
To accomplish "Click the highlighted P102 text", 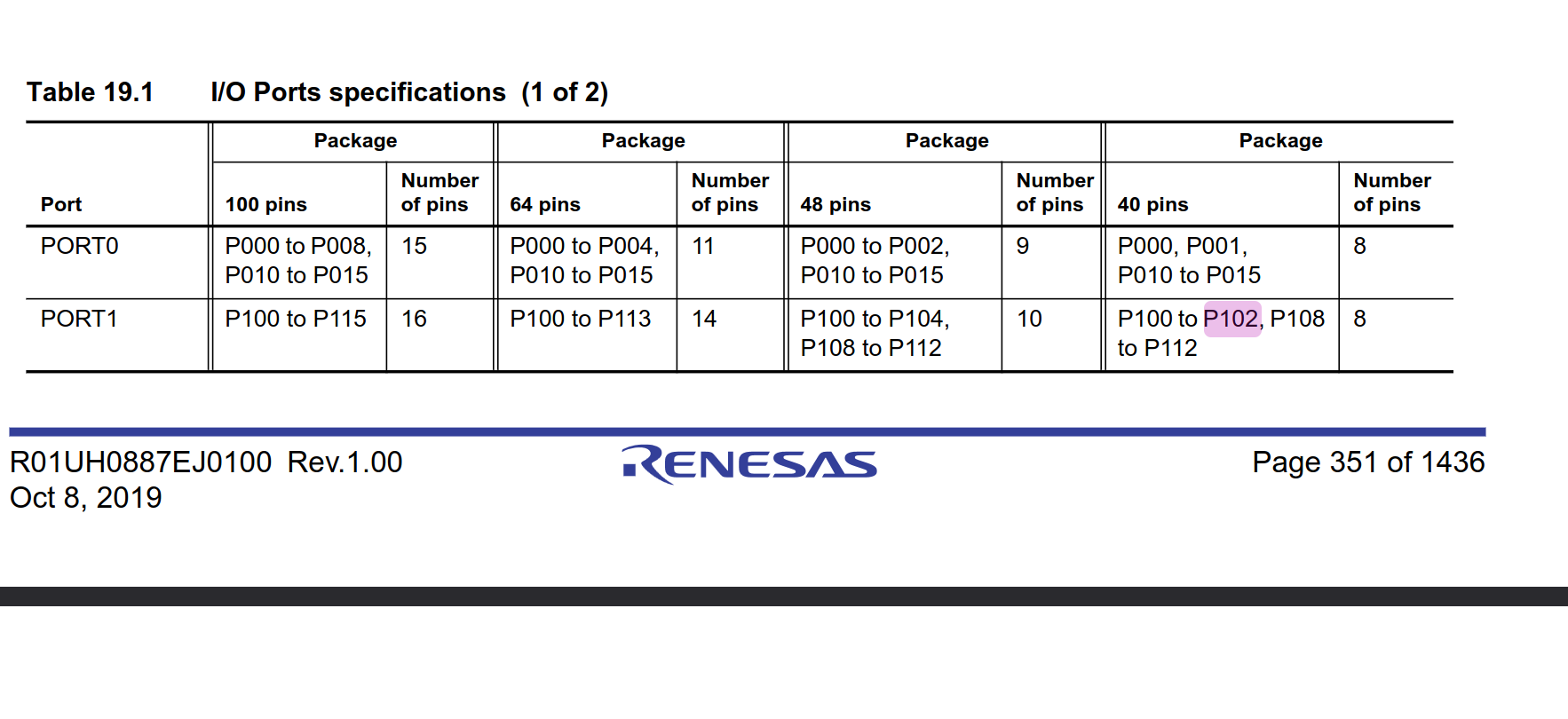I will click(1231, 319).
